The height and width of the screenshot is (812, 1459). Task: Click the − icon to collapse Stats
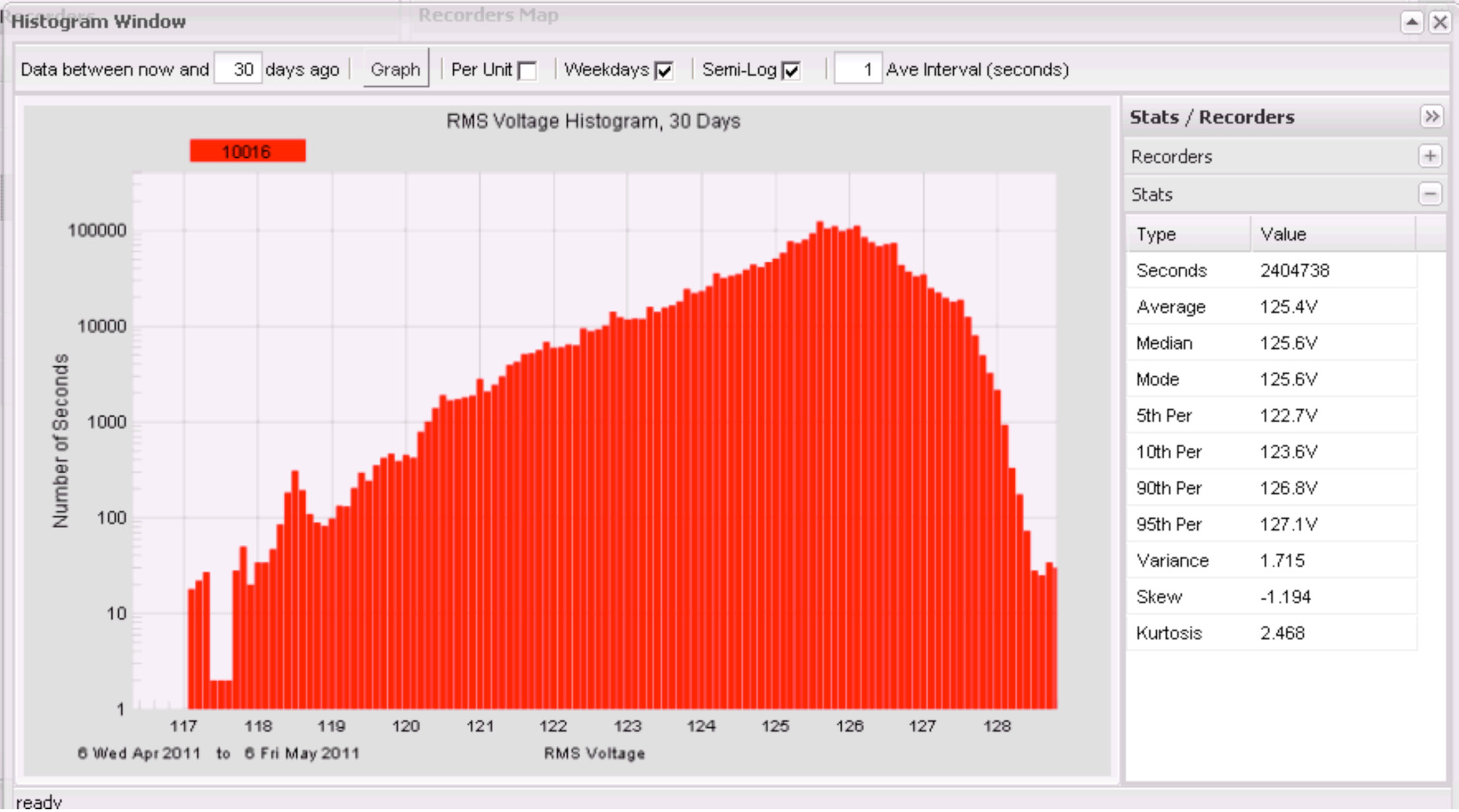click(x=1432, y=195)
